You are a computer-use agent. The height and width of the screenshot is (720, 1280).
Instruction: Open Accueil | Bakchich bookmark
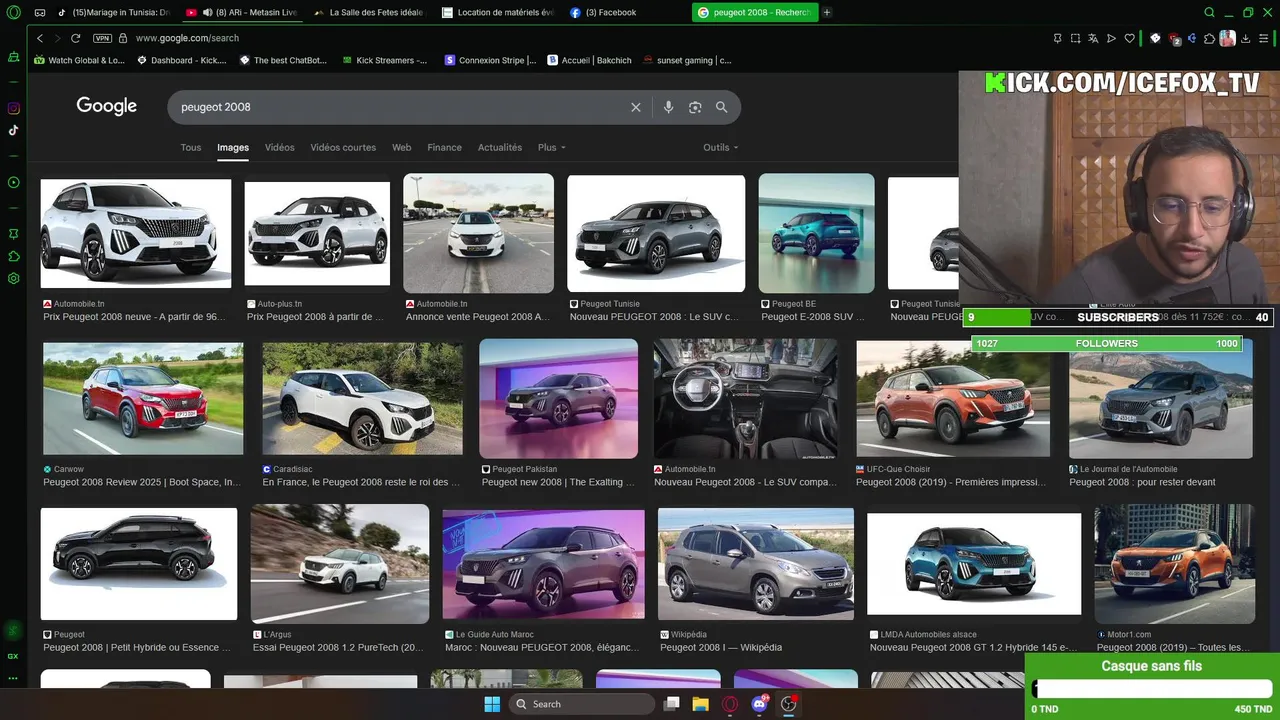590,60
